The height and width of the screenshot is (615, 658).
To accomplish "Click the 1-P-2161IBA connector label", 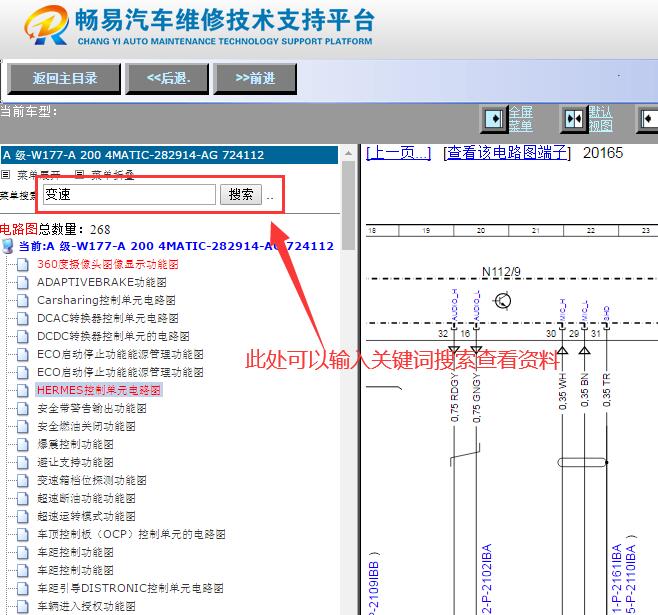I will [616, 579].
